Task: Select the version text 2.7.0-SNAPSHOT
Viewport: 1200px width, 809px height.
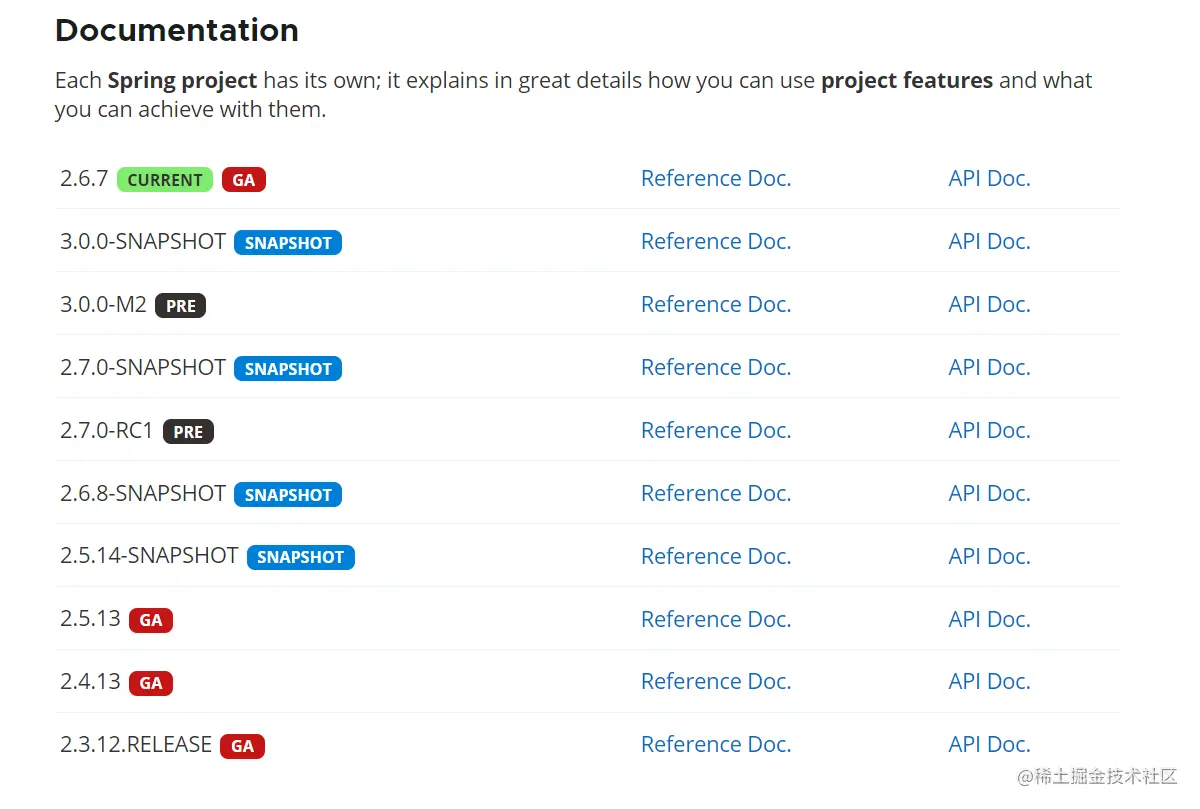Action: 143,368
